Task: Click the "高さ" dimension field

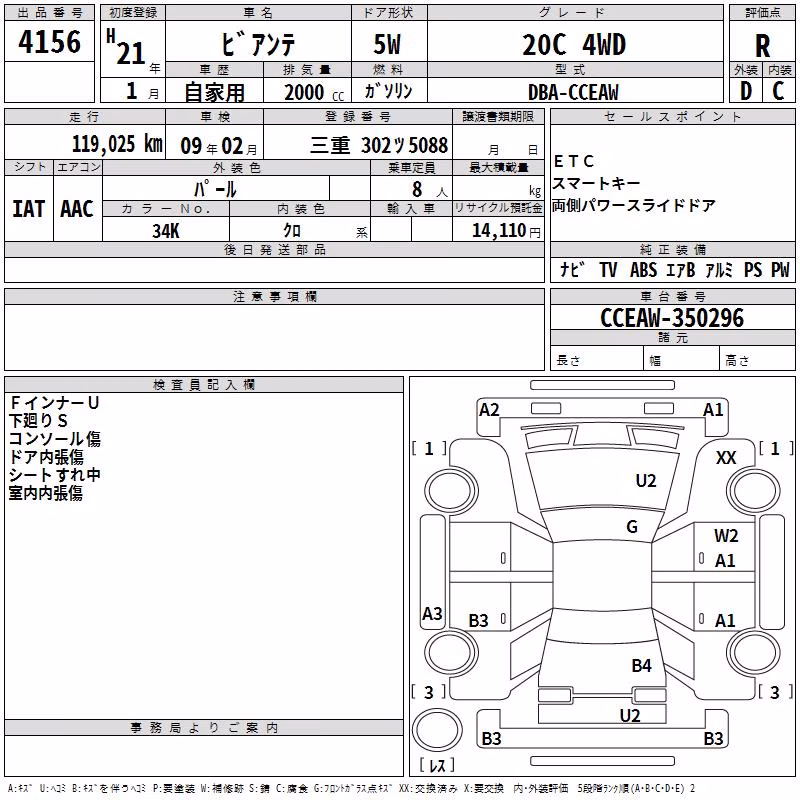Action: pyautogui.click(x=758, y=360)
